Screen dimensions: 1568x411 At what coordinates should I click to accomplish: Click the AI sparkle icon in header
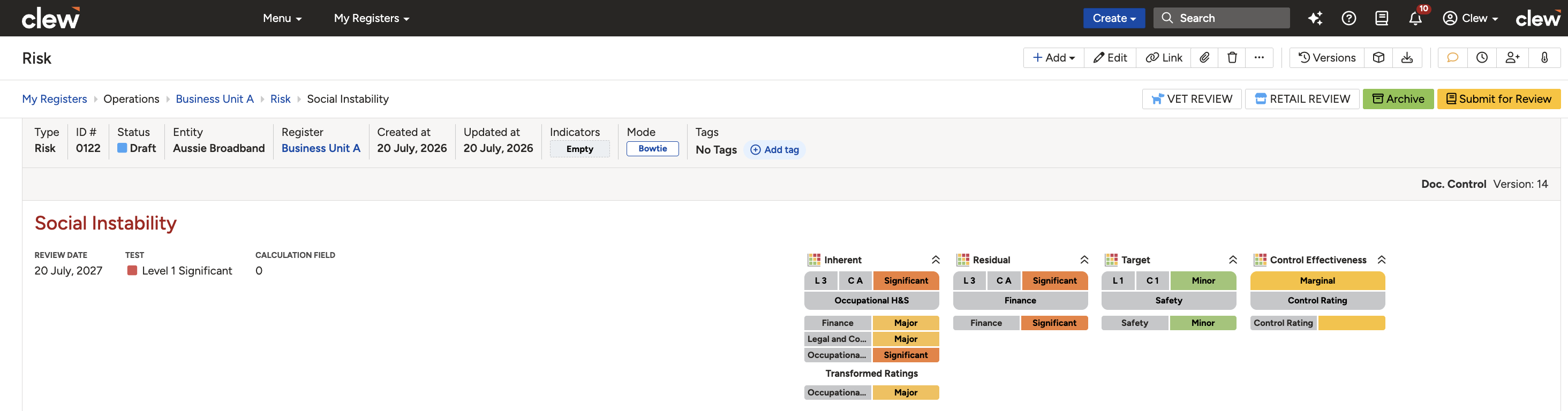pos(1315,18)
